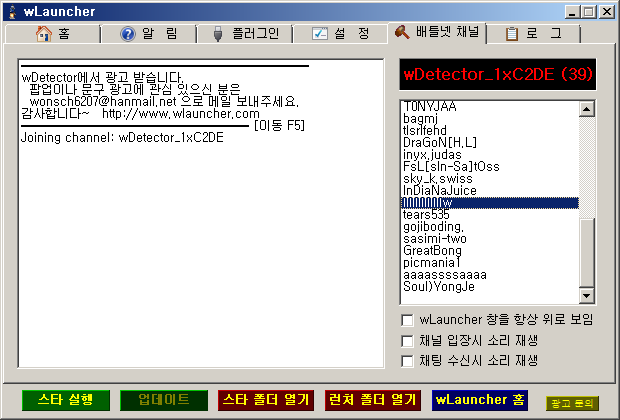Select user InDiaNaJuice in list

(490, 191)
